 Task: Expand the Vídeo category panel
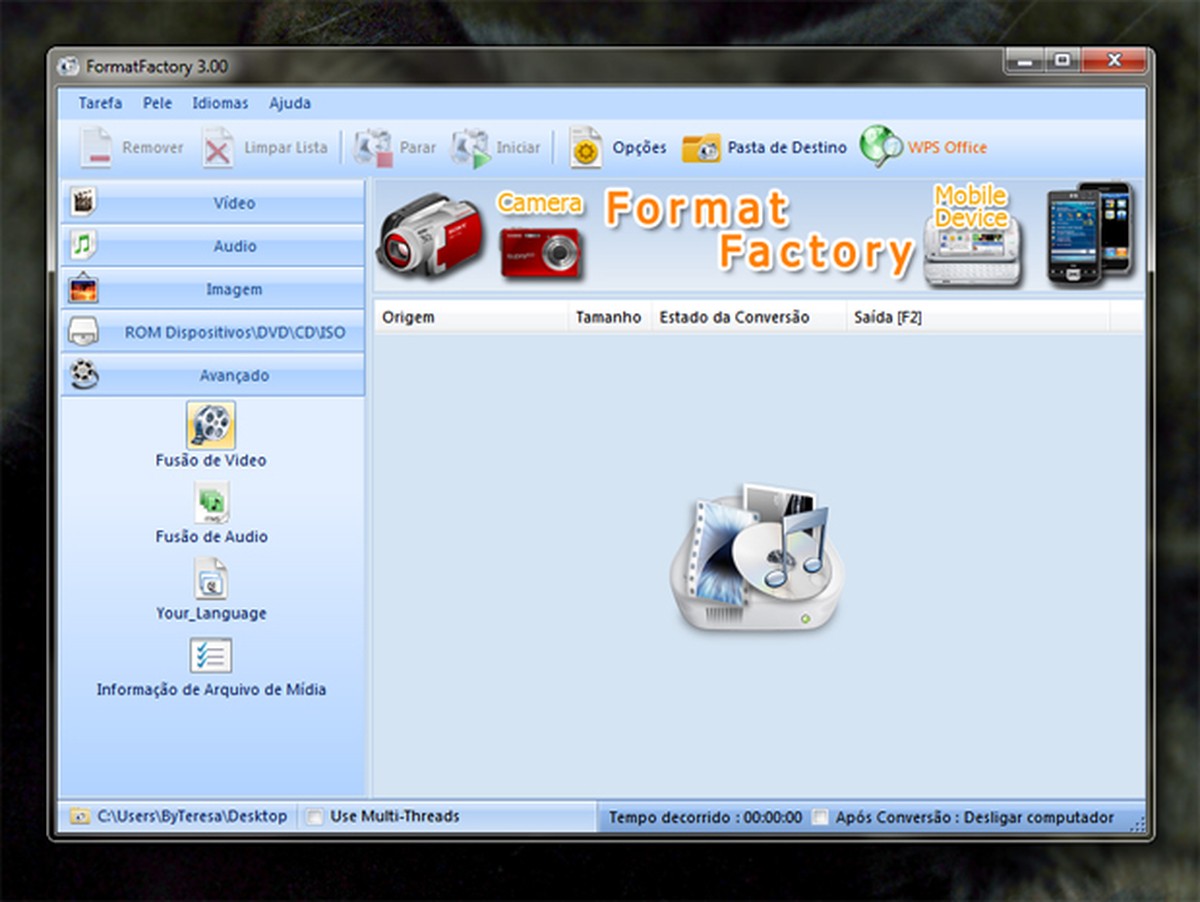tap(212, 202)
